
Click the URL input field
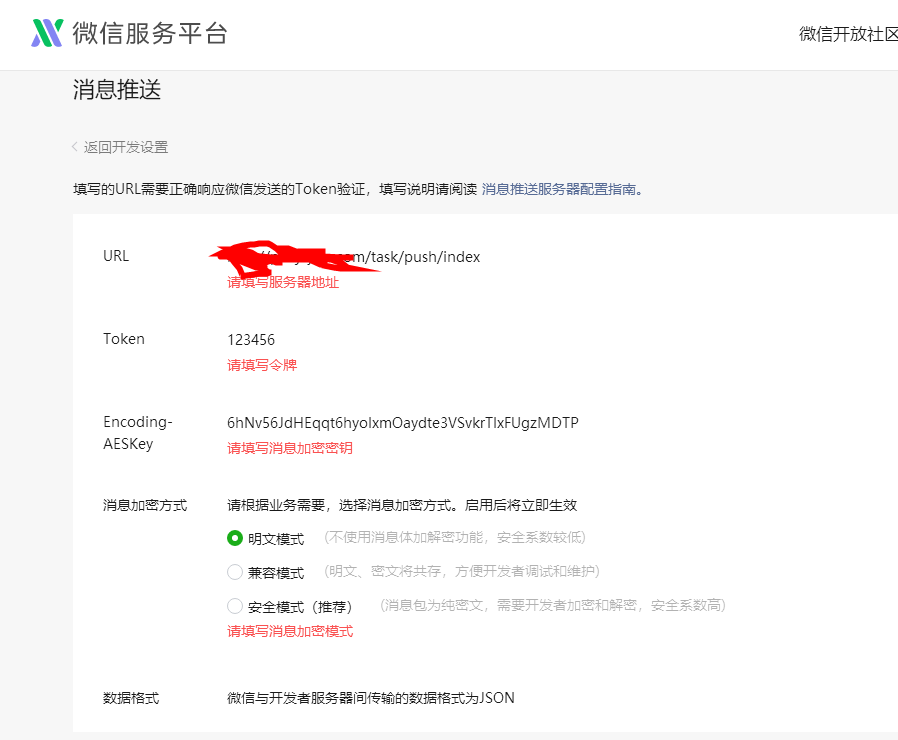tap(354, 257)
